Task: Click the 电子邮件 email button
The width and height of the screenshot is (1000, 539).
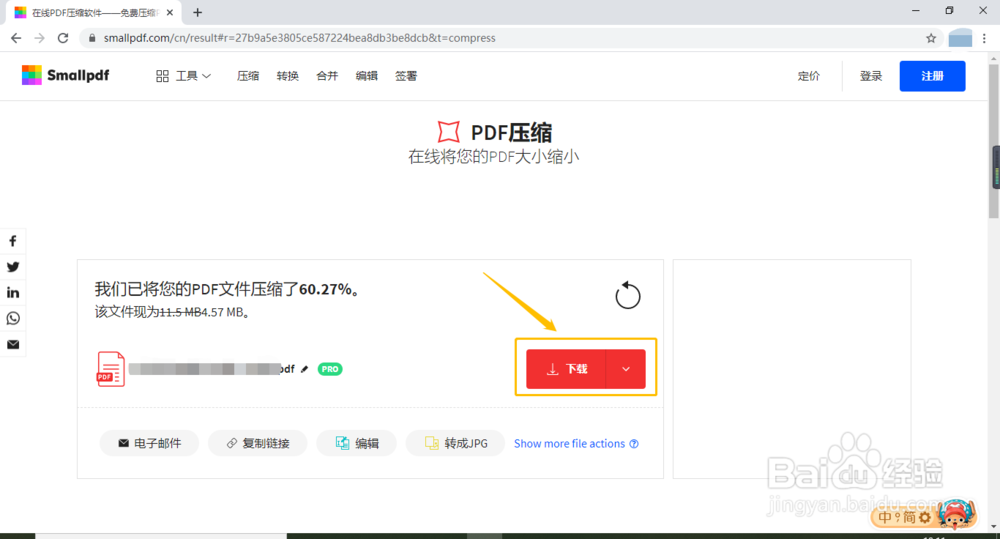Action: (x=149, y=443)
